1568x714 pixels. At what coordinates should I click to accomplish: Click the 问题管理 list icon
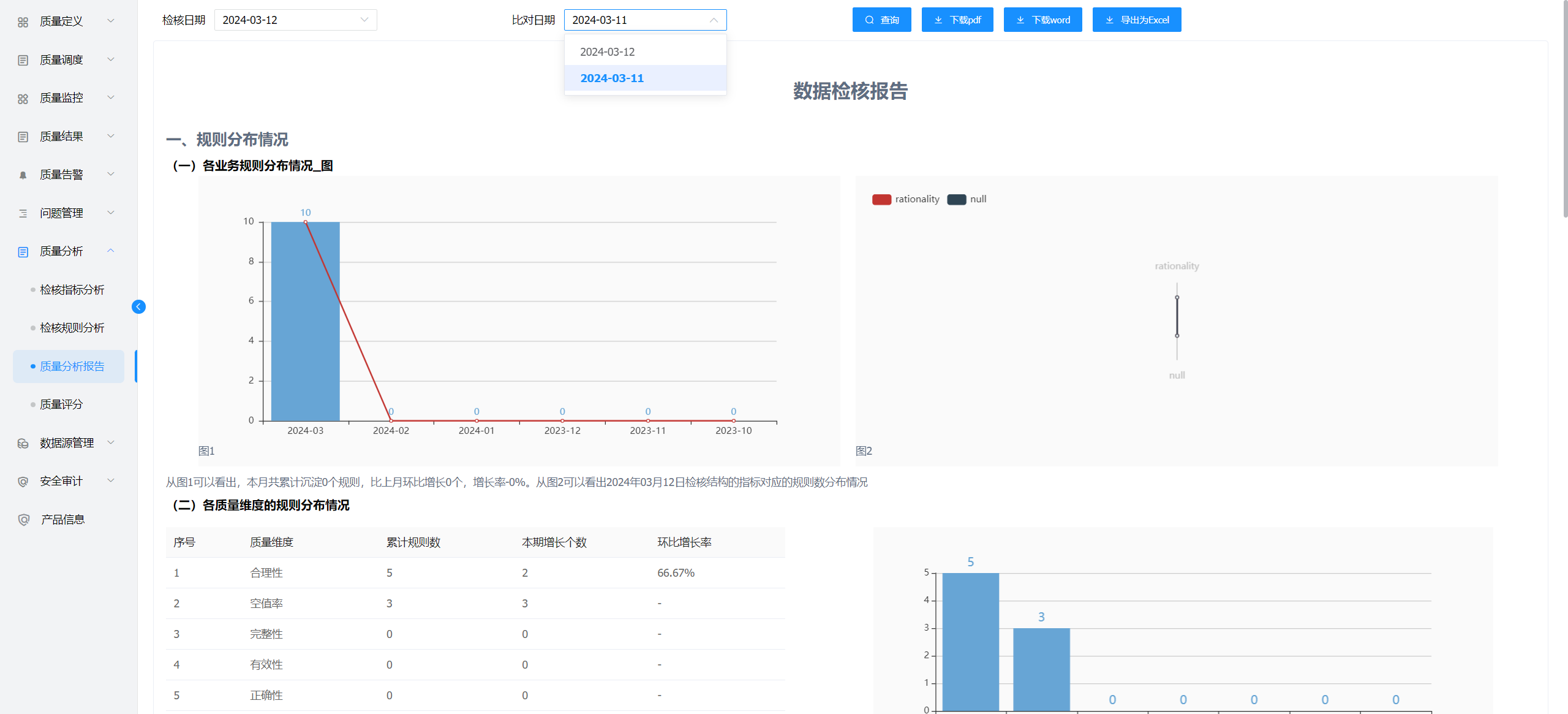tap(23, 213)
